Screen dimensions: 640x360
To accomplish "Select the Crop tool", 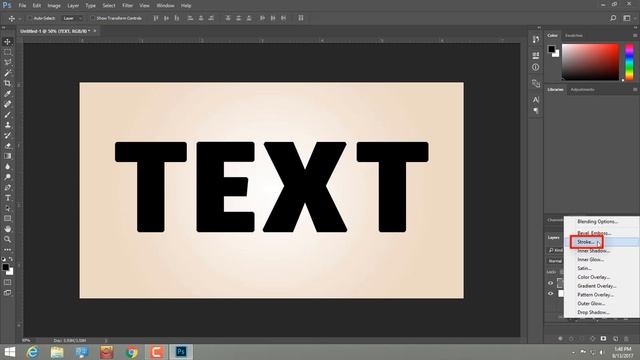I will [x=7, y=83].
